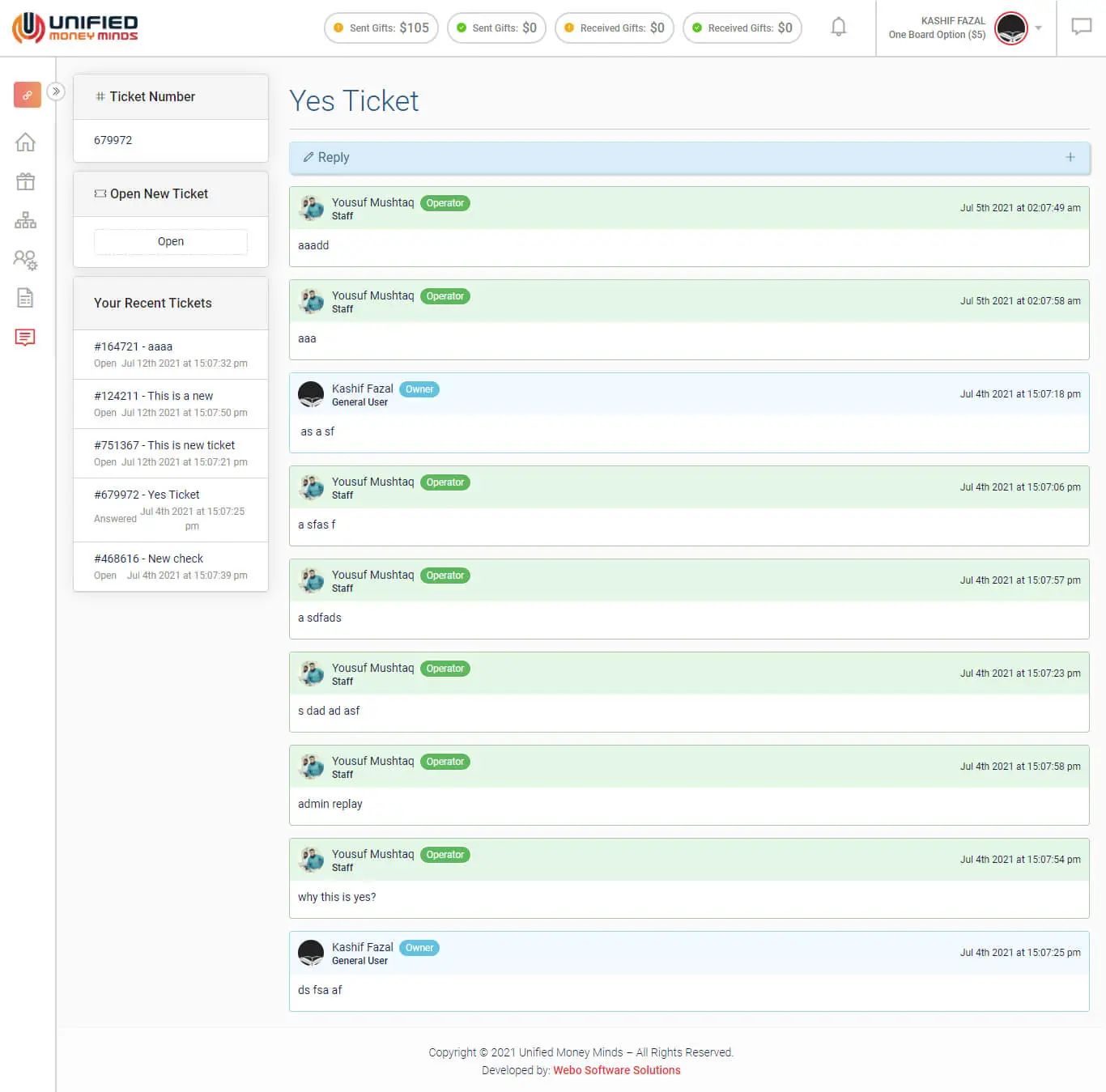Open the Kashif Fazal profile dropdown arrow

1039,28
